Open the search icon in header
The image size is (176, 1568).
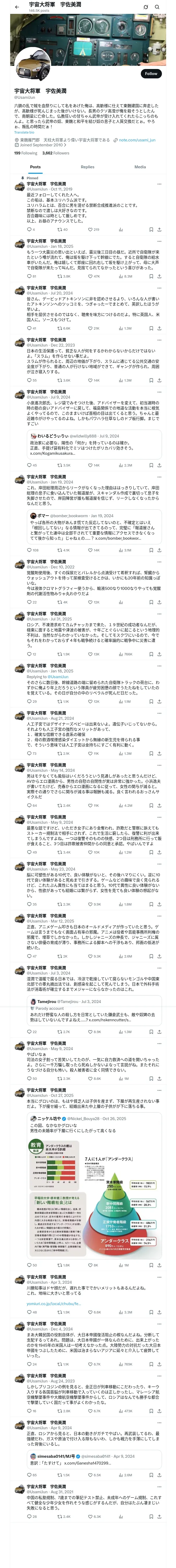click(x=157, y=7)
